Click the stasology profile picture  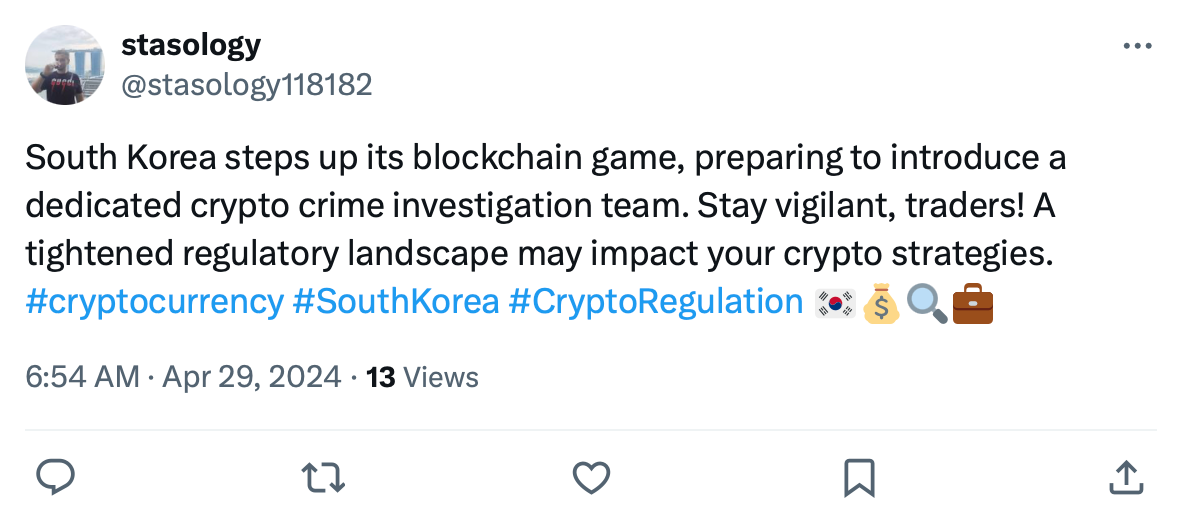tap(65, 66)
